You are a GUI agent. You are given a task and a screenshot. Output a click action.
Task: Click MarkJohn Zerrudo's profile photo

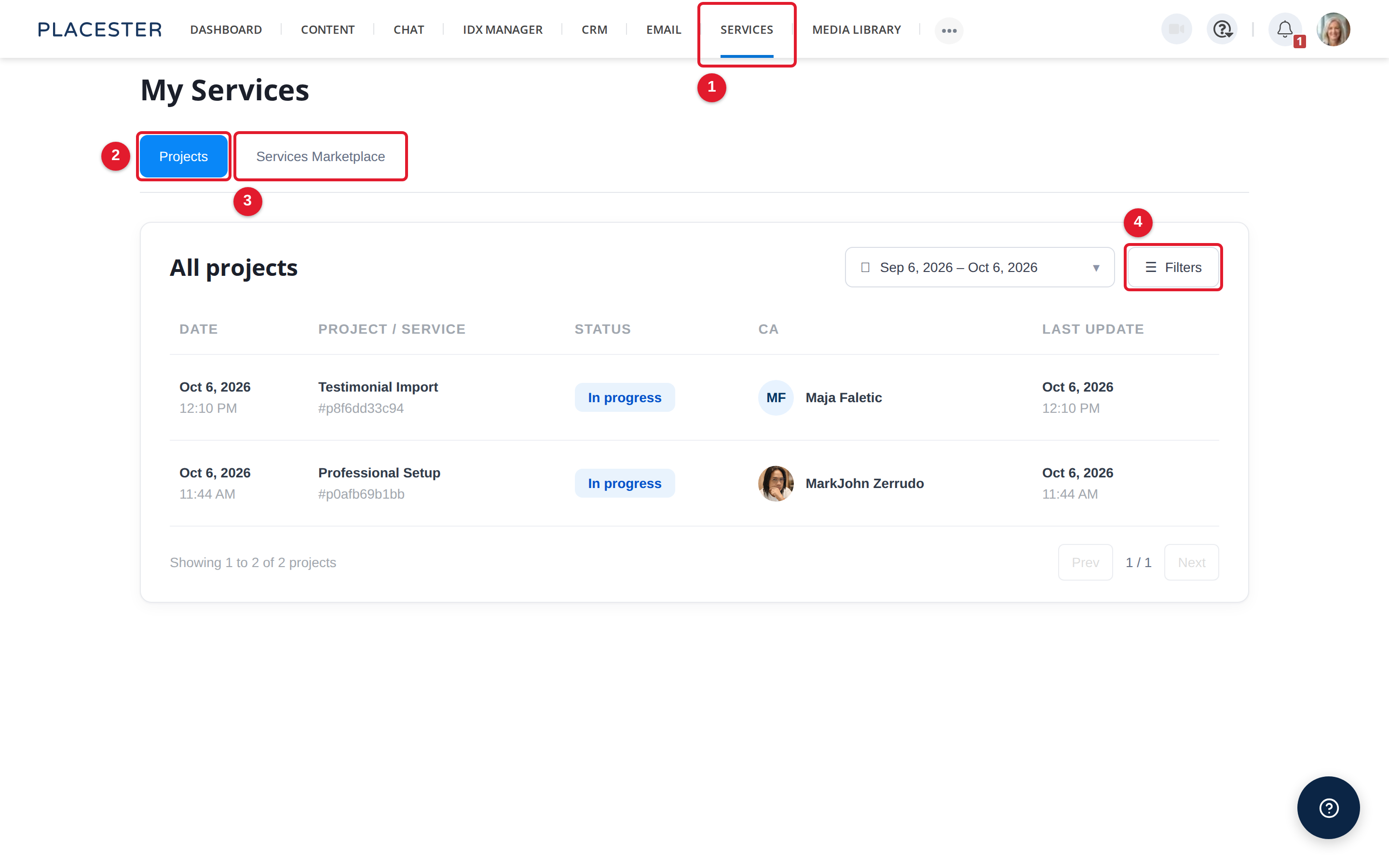tap(776, 483)
